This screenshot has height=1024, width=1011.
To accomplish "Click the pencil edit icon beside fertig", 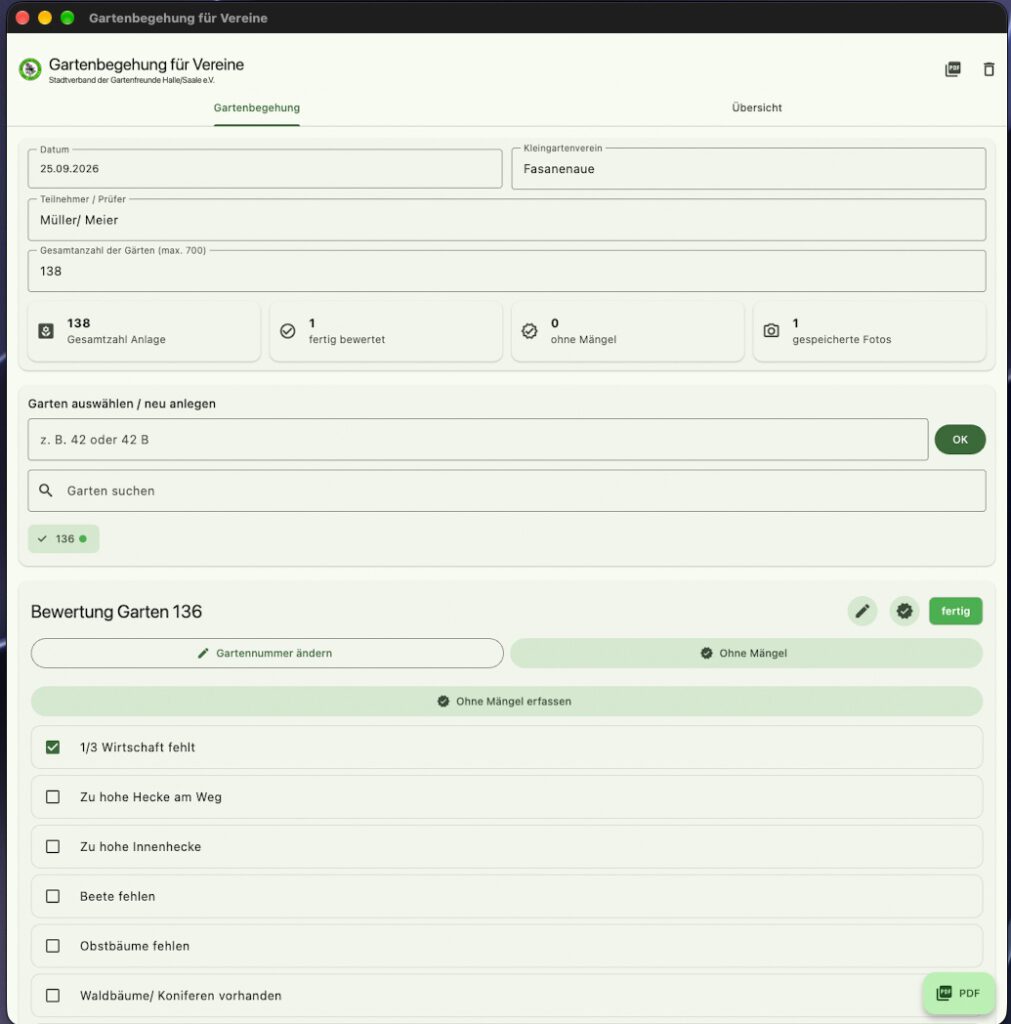I will click(862, 611).
